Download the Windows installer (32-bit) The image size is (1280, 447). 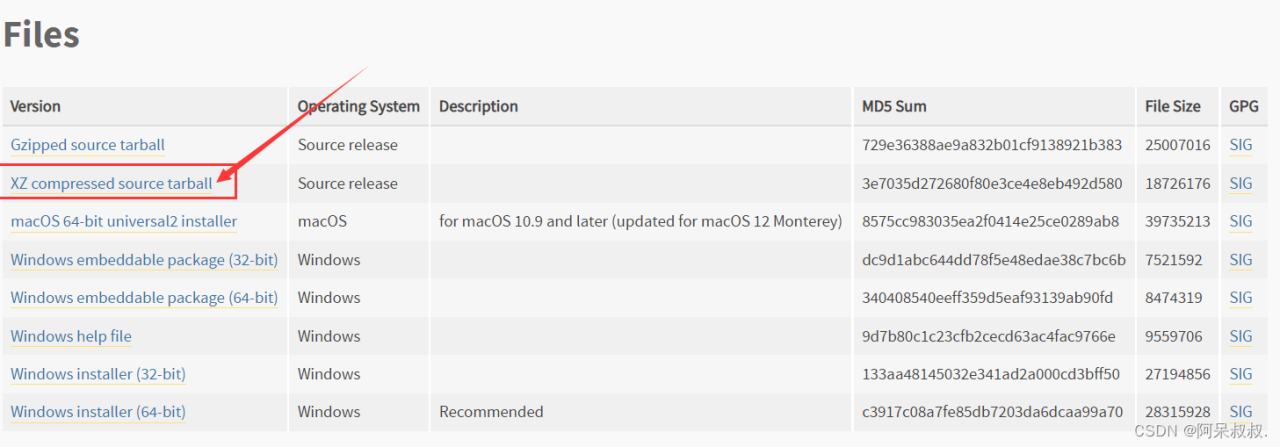coord(98,374)
